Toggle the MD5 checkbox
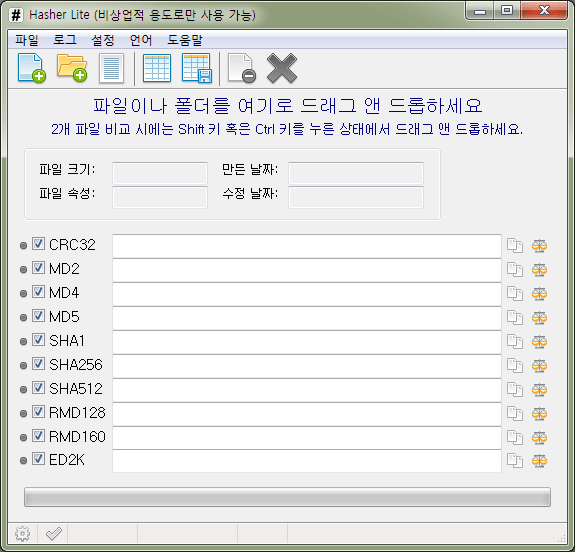The height and width of the screenshot is (552, 575). [x=38, y=315]
